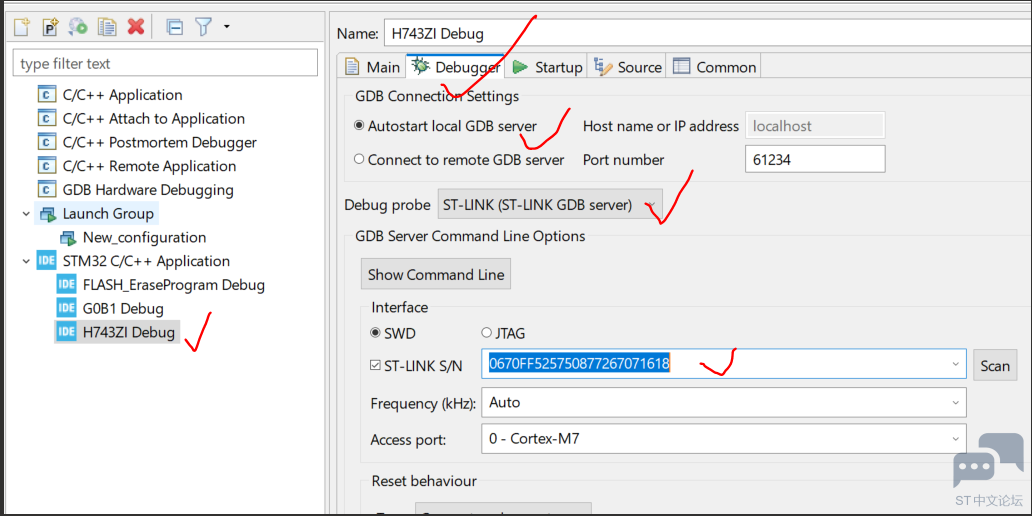The image size is (1032, 516).
Task: Open the Access port dropdown
Action: coord(724,438)
